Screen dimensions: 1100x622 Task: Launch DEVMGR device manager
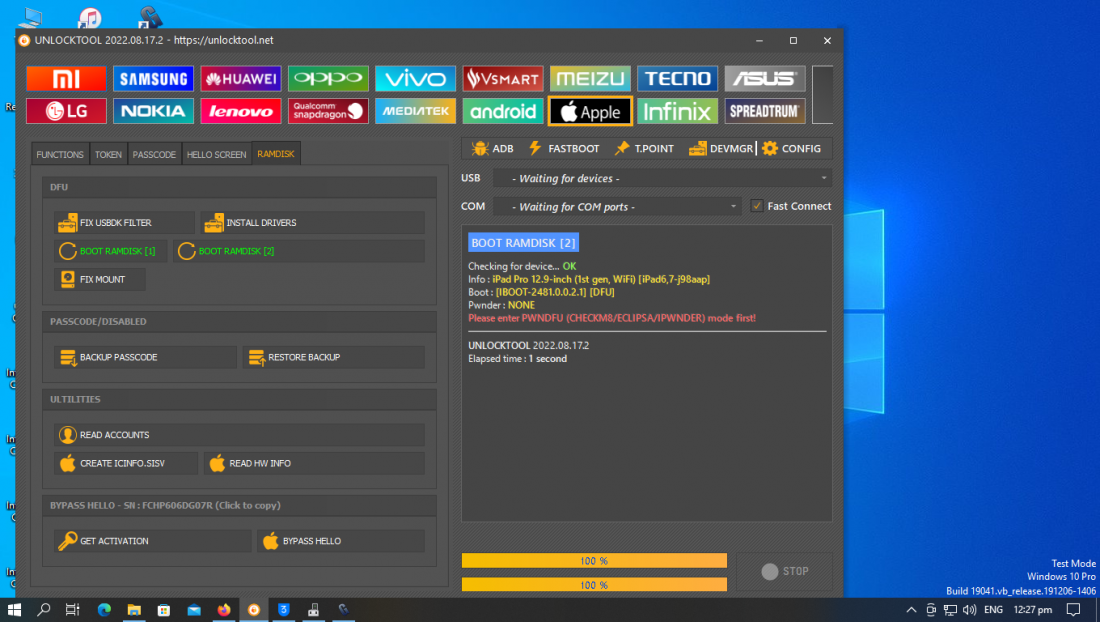coord(720,149)
